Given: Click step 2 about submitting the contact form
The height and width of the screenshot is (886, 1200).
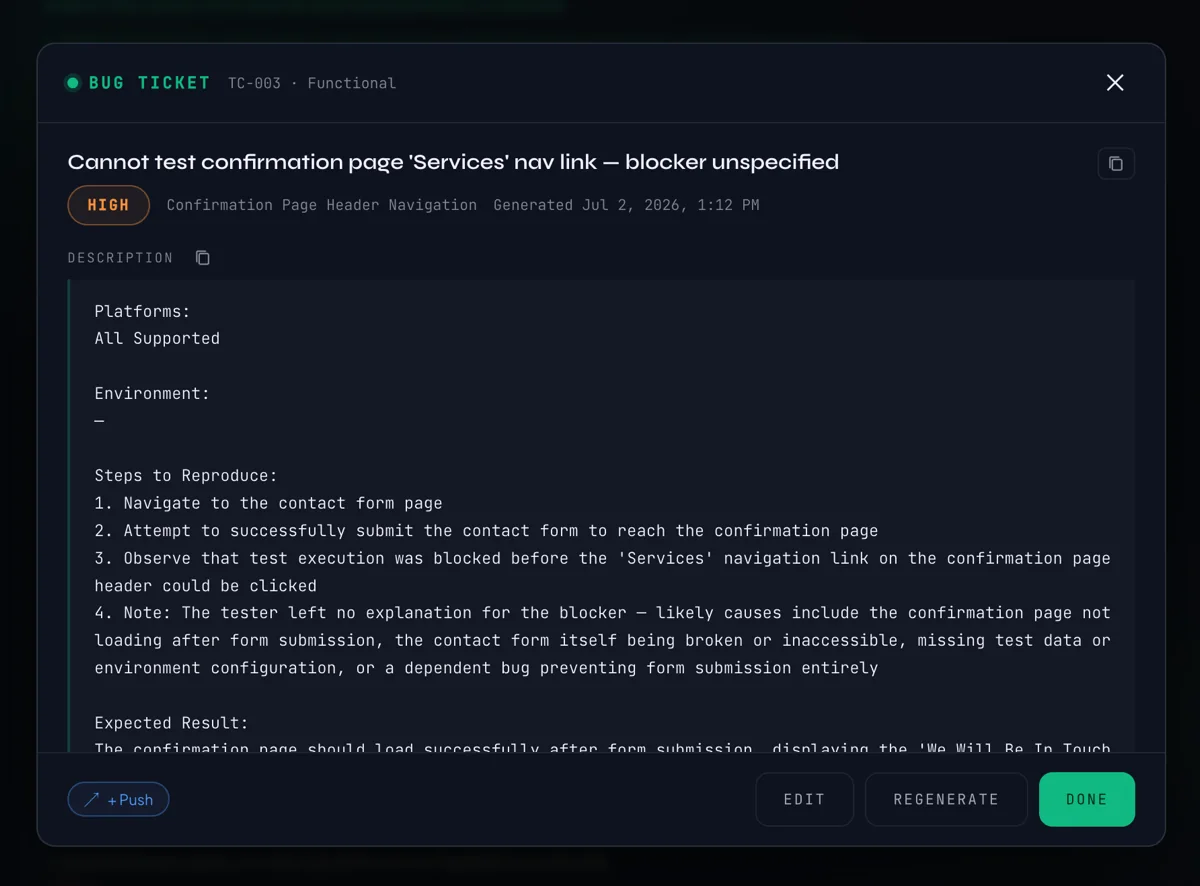Looking at the screenshot, I should coord(486,531).
